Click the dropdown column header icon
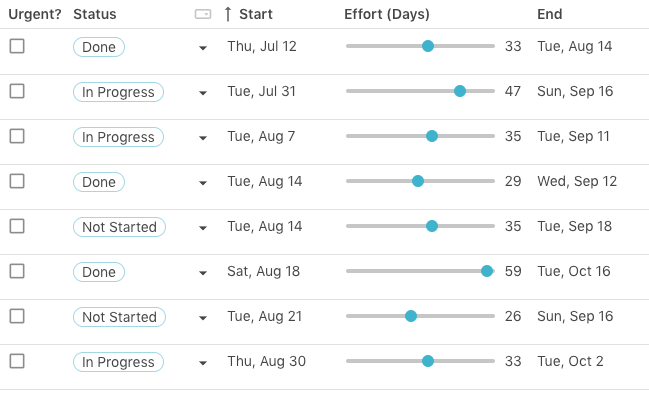This screenshot has height=394, width=649. (x=203, y=14)
